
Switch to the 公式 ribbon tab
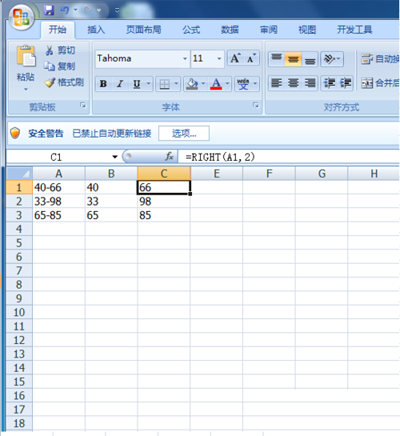191,30
